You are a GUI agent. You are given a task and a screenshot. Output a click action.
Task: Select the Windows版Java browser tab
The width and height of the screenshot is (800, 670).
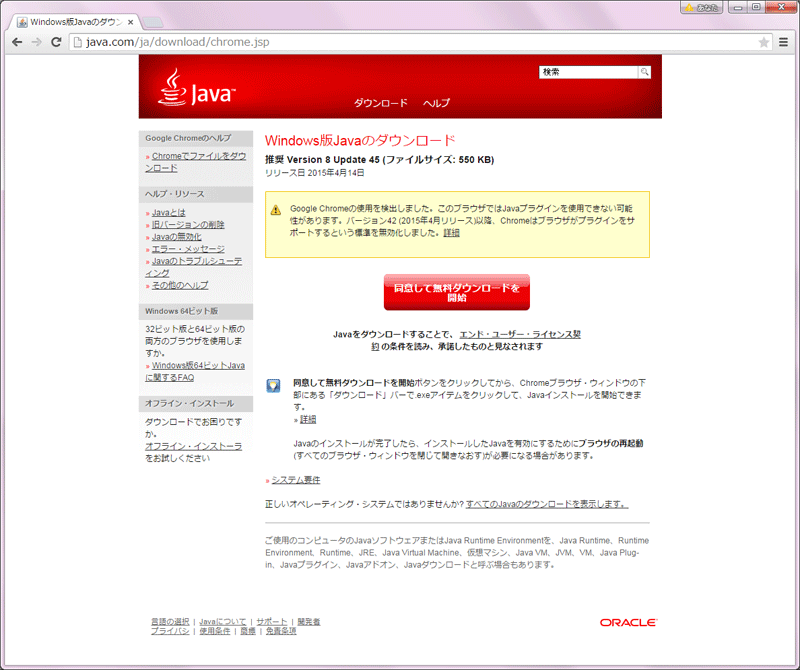coord(76,22)
